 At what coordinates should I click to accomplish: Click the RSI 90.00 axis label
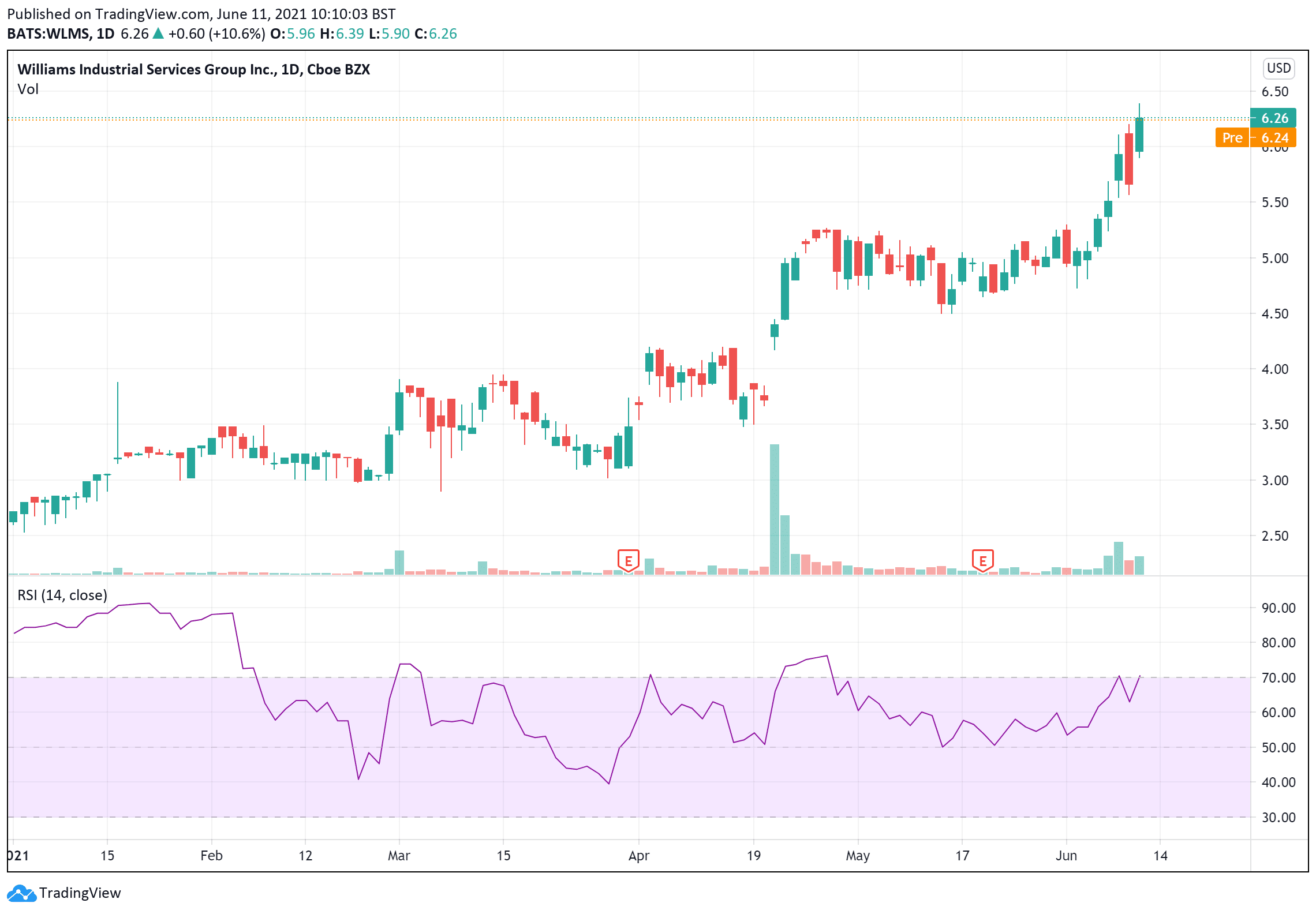pos(1278,608)
